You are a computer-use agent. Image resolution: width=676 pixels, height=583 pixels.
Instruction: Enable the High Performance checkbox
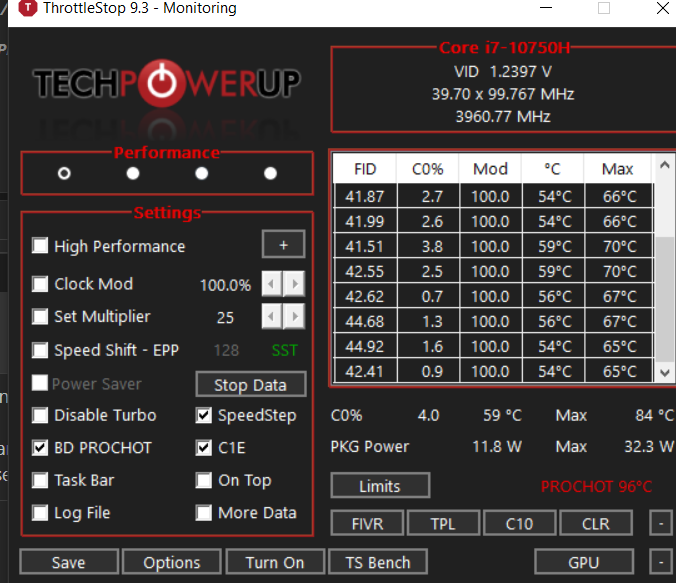tap(40, 245)
